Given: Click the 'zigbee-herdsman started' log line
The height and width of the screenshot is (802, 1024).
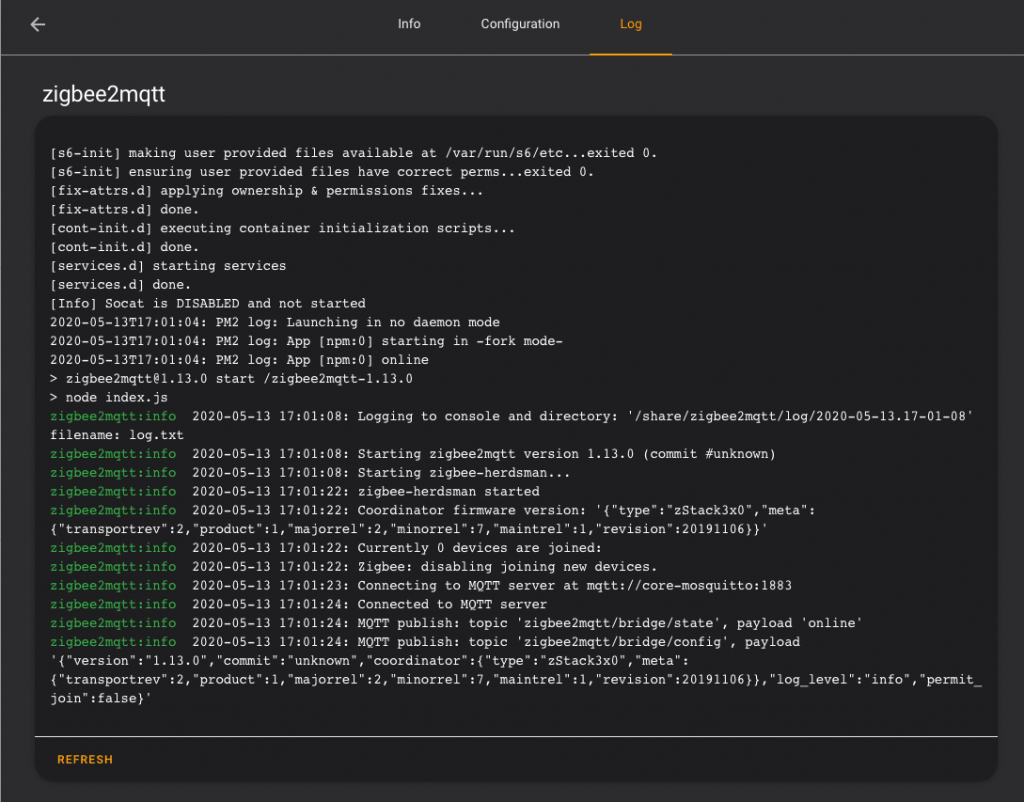Looking at the screenshot, I should 295,492.
